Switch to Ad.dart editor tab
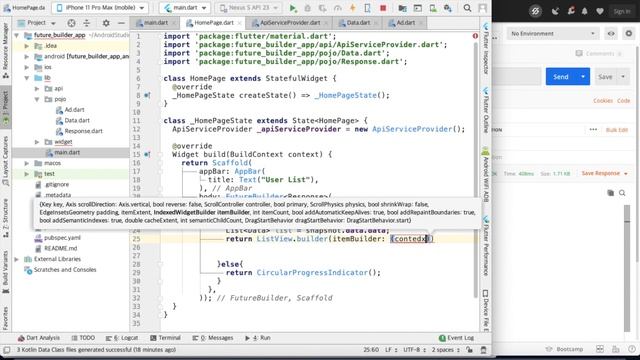Screen dimensions: 640x360 [x=405, y=23]
